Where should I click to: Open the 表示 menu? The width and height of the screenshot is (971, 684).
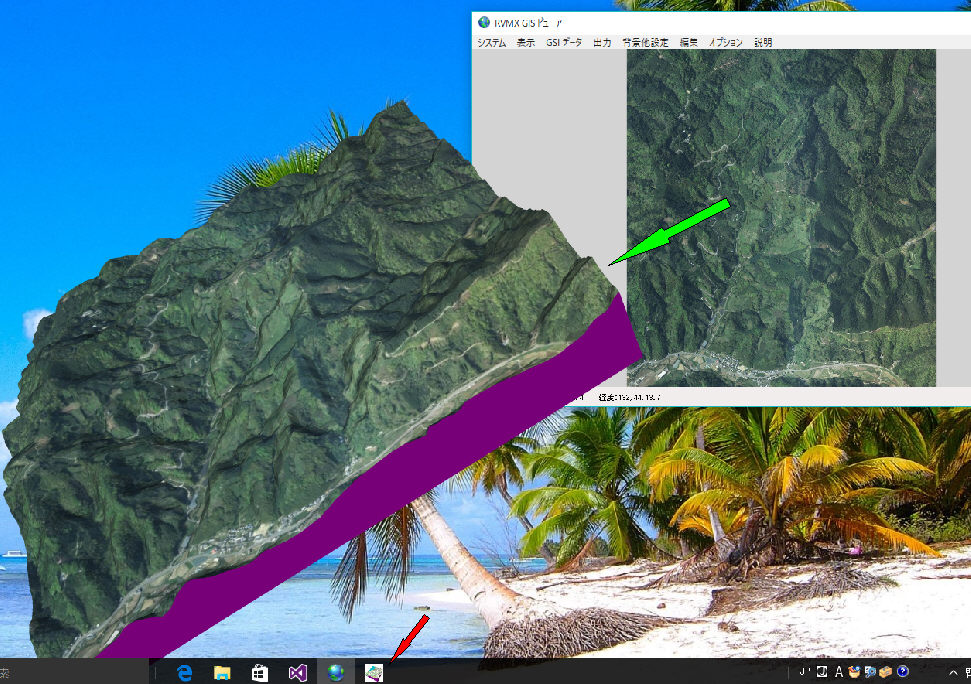click(x=525, y=43)
